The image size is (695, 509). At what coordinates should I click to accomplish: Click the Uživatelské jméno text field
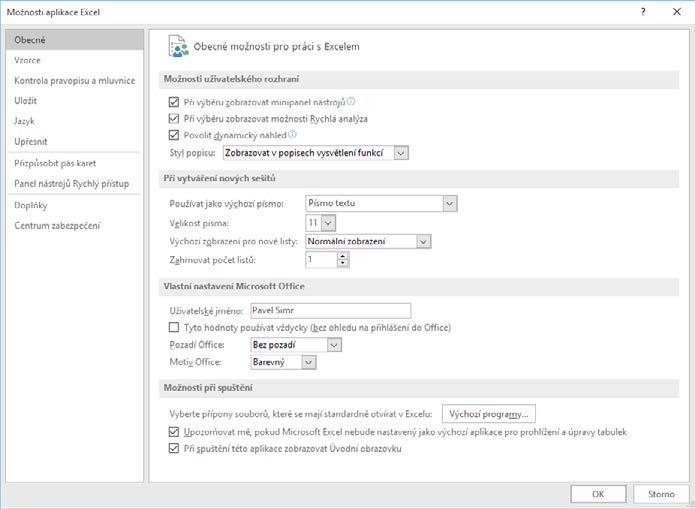tap(331, 310)
